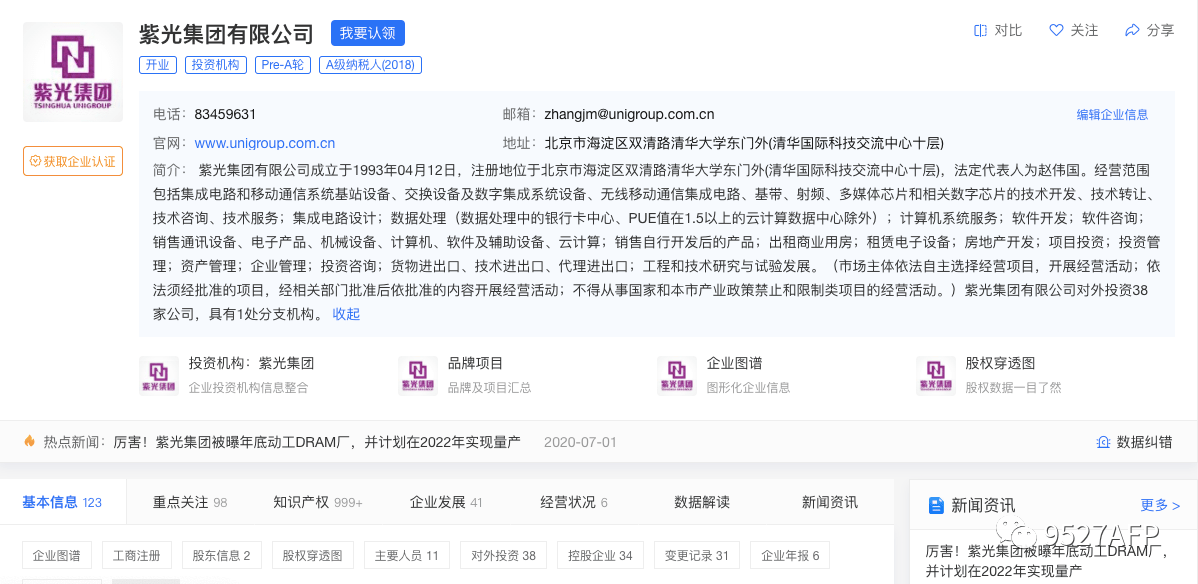The image size is (1198, 584).
Task: Click the 股权穿透图 card logo icon
Action: tap(936, 375)
